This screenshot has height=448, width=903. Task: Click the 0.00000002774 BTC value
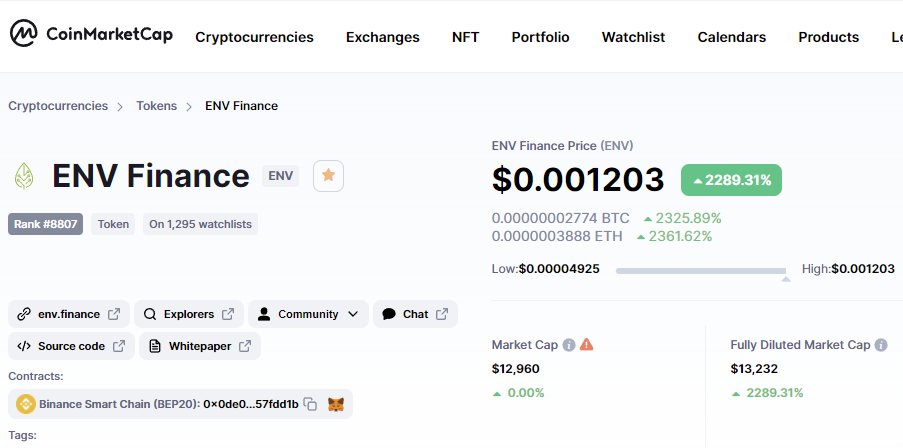(x=560, y=218)
